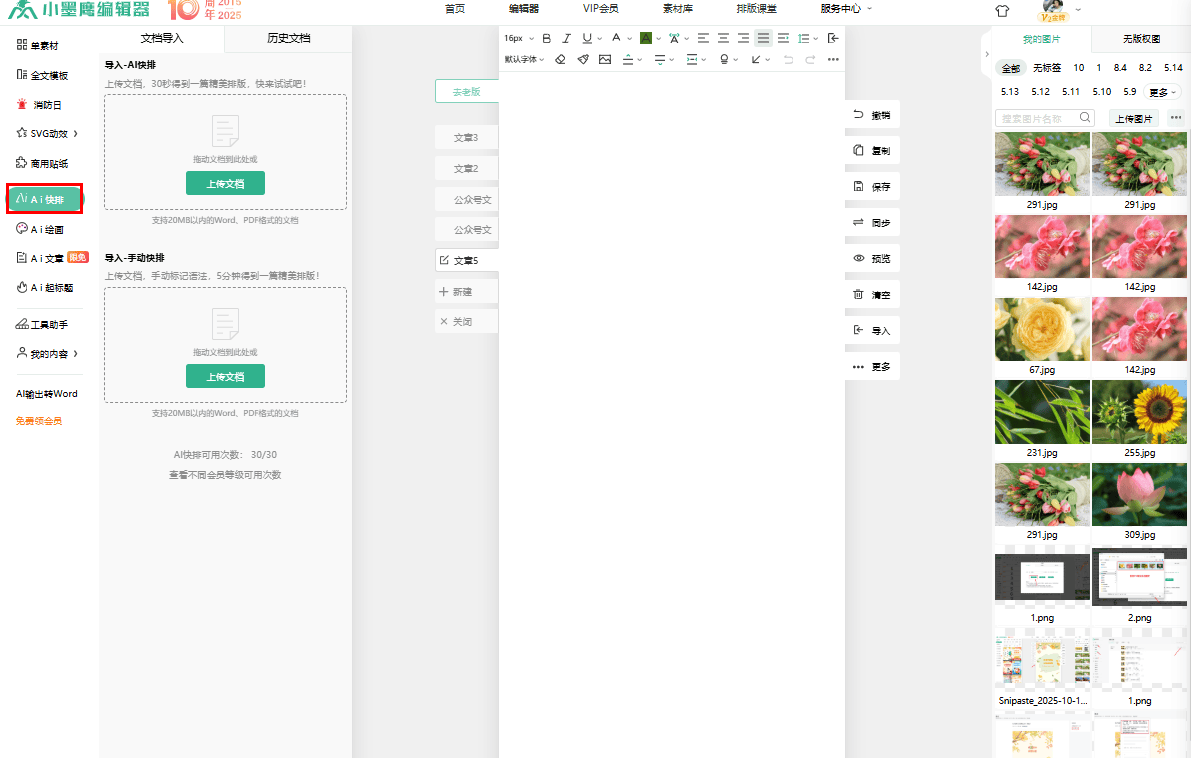
Task: Select the eraser clear-format tool
Action: tap(561, 59)
